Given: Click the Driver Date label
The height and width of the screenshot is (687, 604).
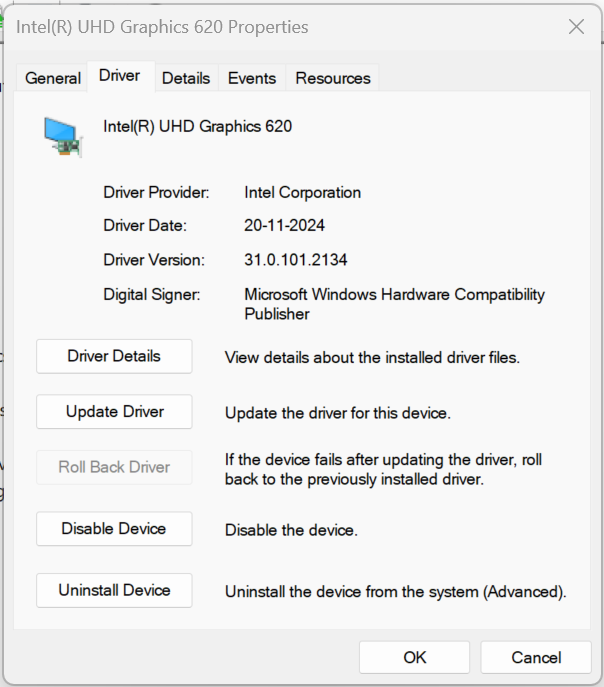Looking at the screenshot, I should coord(145,226).
